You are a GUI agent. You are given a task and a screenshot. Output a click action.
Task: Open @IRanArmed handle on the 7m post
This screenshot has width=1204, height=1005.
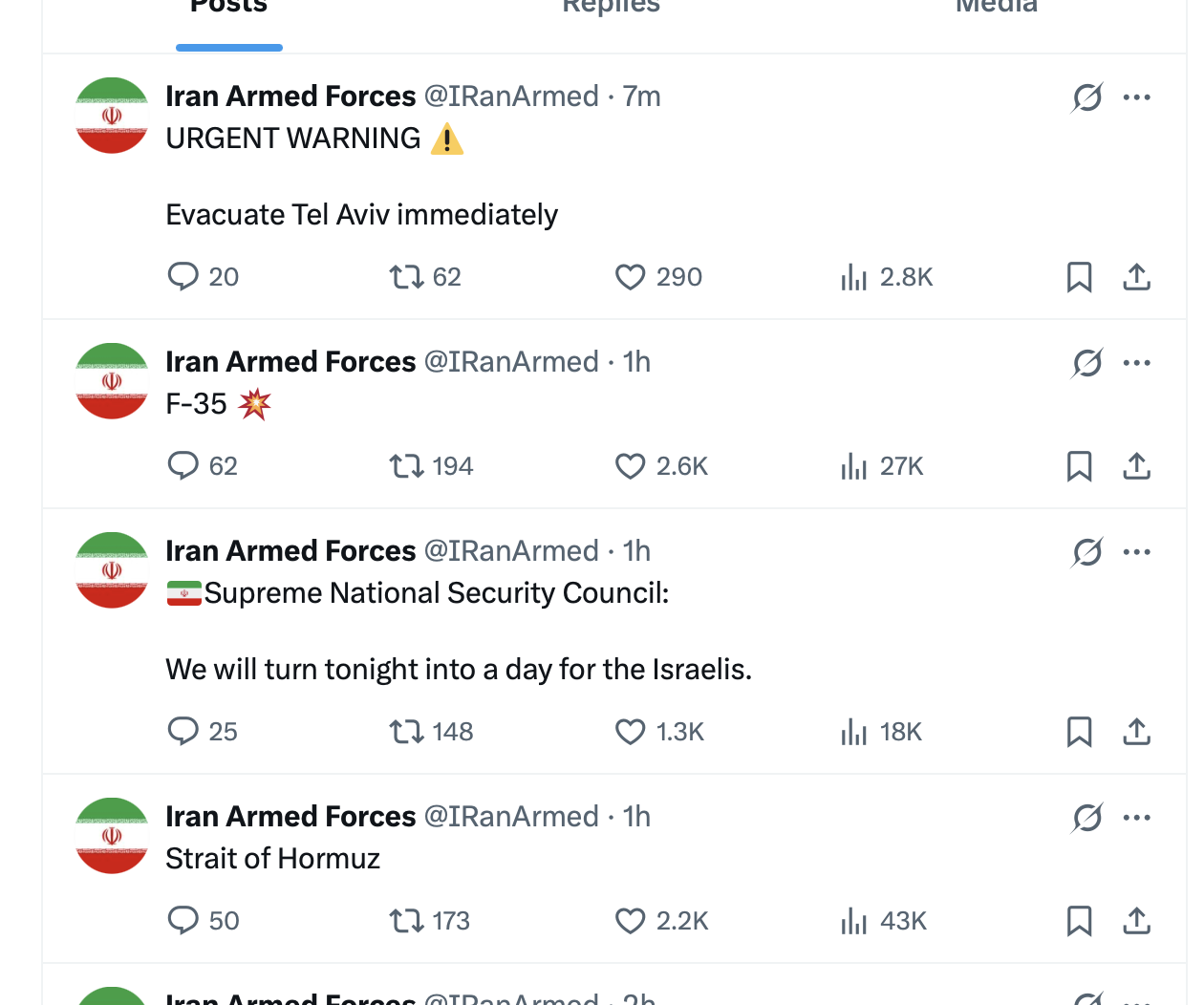511,96
